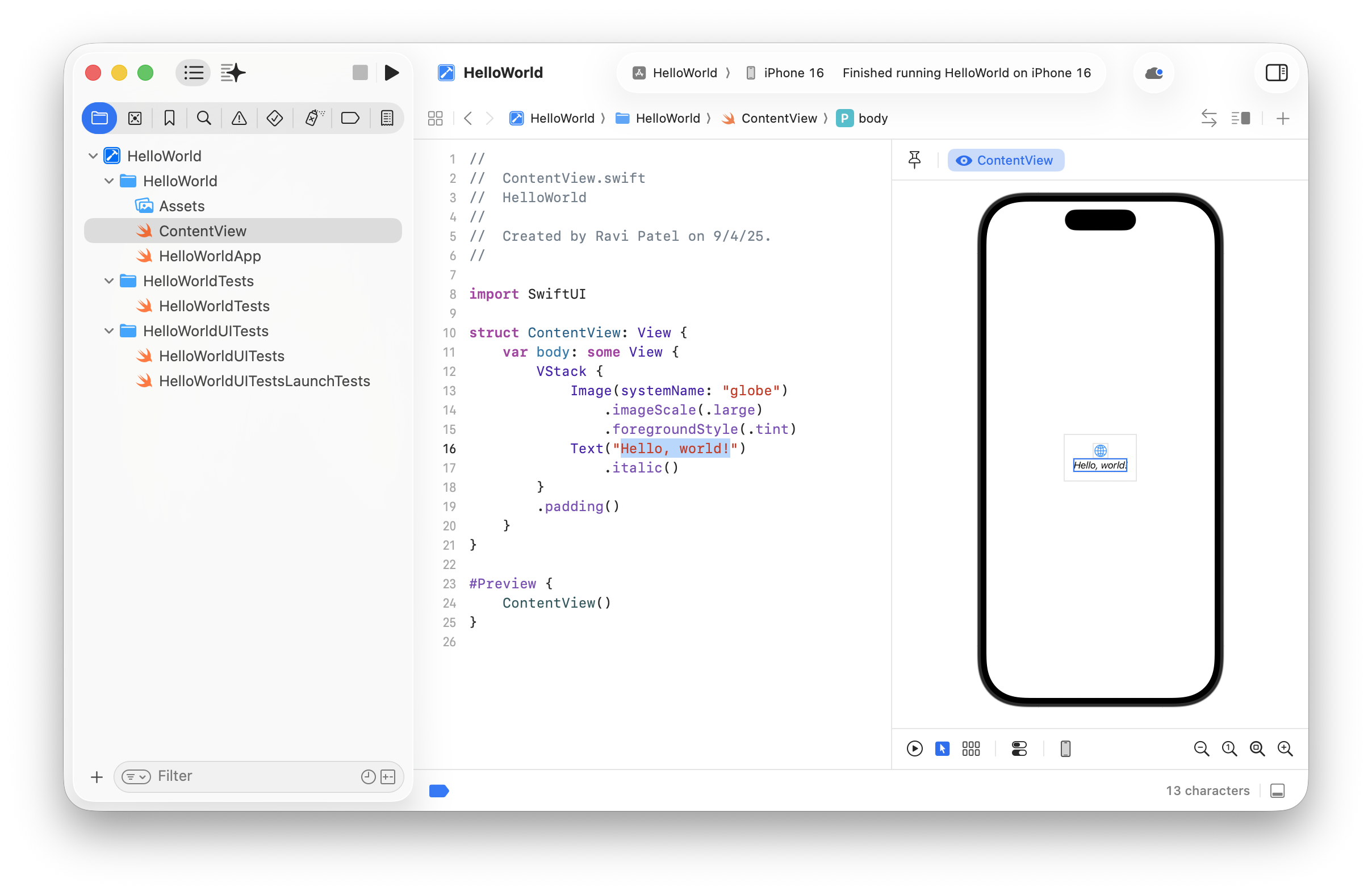The image size is (1372, 895).
Task: Show the Debug navigator
Action: click(313, 118)
